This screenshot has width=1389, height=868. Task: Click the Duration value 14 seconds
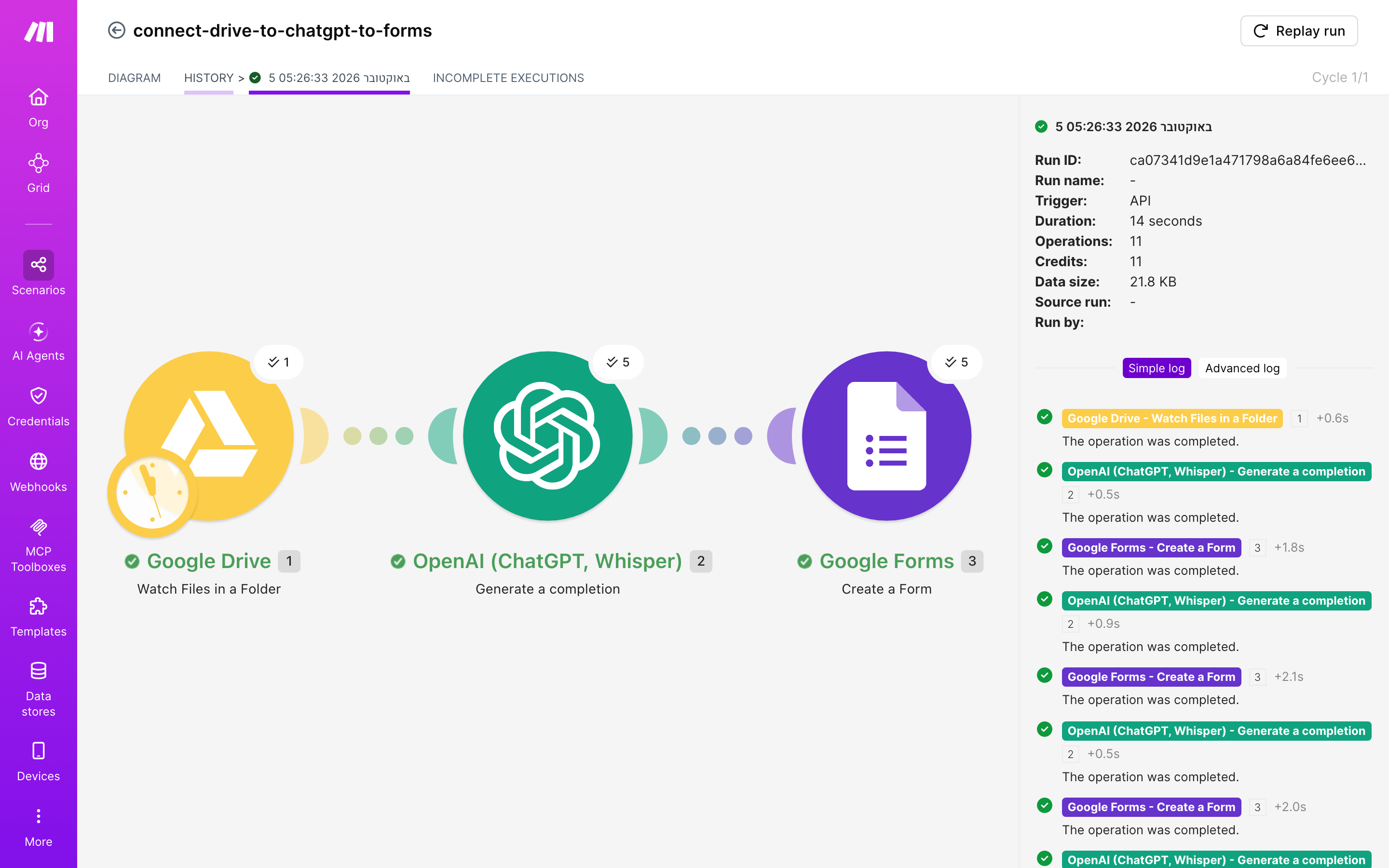[x=1166, y=221]
